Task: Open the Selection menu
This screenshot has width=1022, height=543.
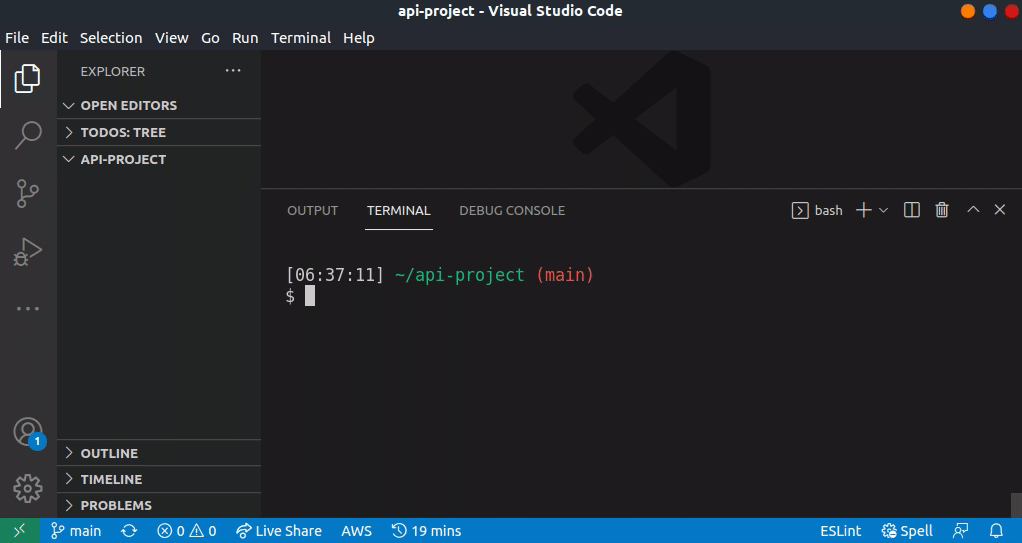Action: 111,38
